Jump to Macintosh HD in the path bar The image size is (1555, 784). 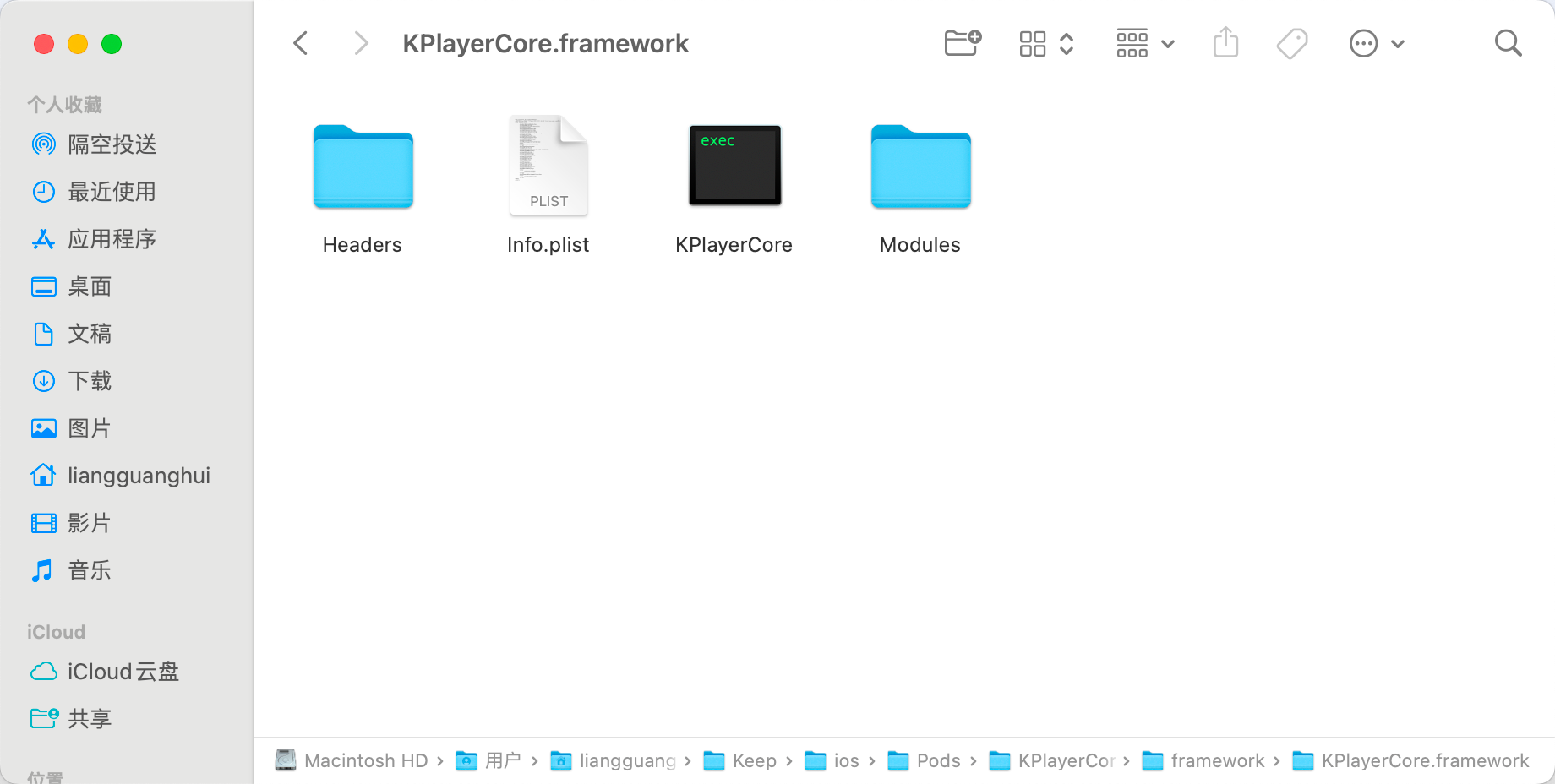[x=352, y=761]
